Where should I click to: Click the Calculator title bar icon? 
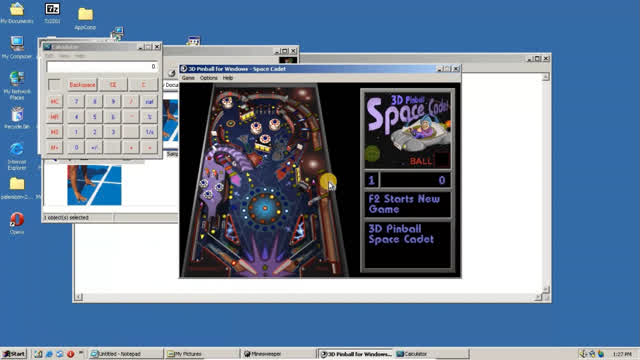pos(47,47)
